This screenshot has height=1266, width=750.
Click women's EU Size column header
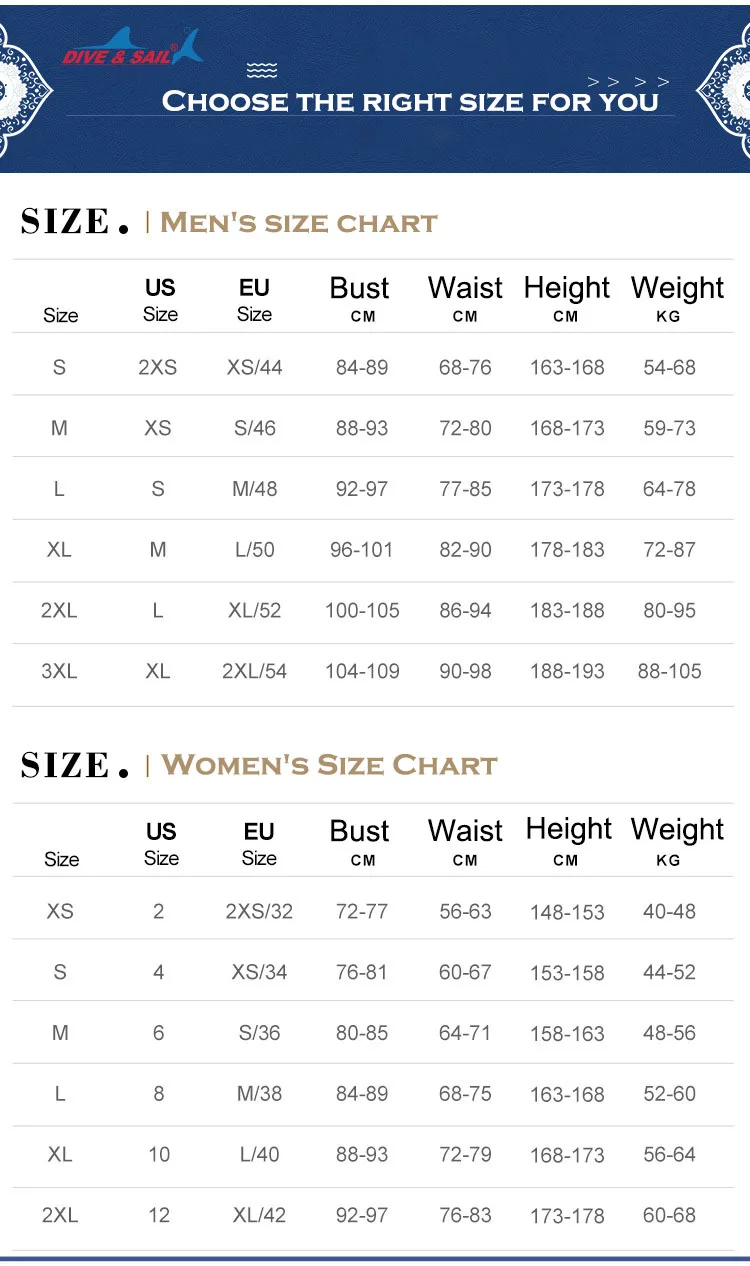[x=259, y=843]
